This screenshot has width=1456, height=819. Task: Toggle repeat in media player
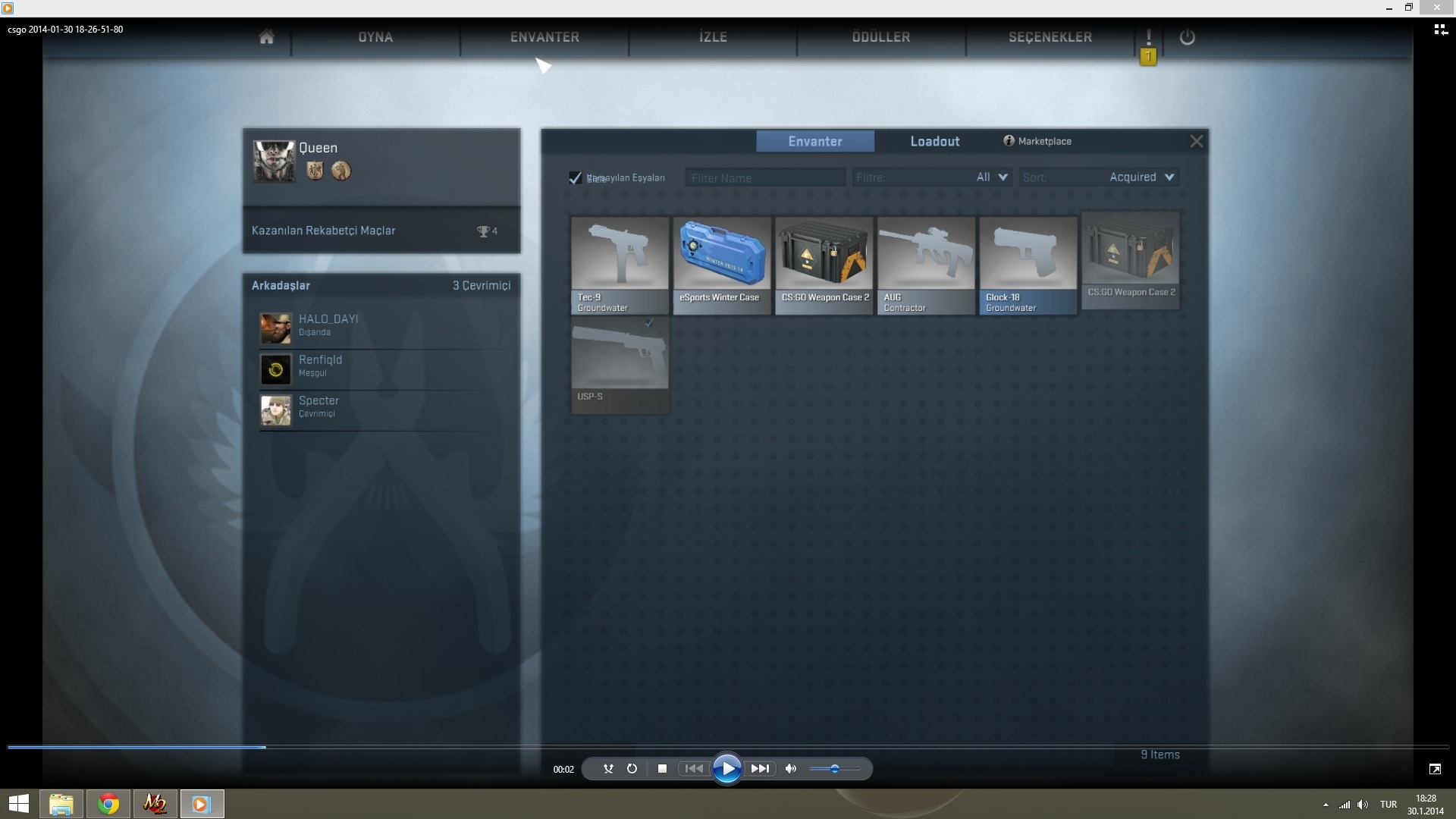(632, 768)
